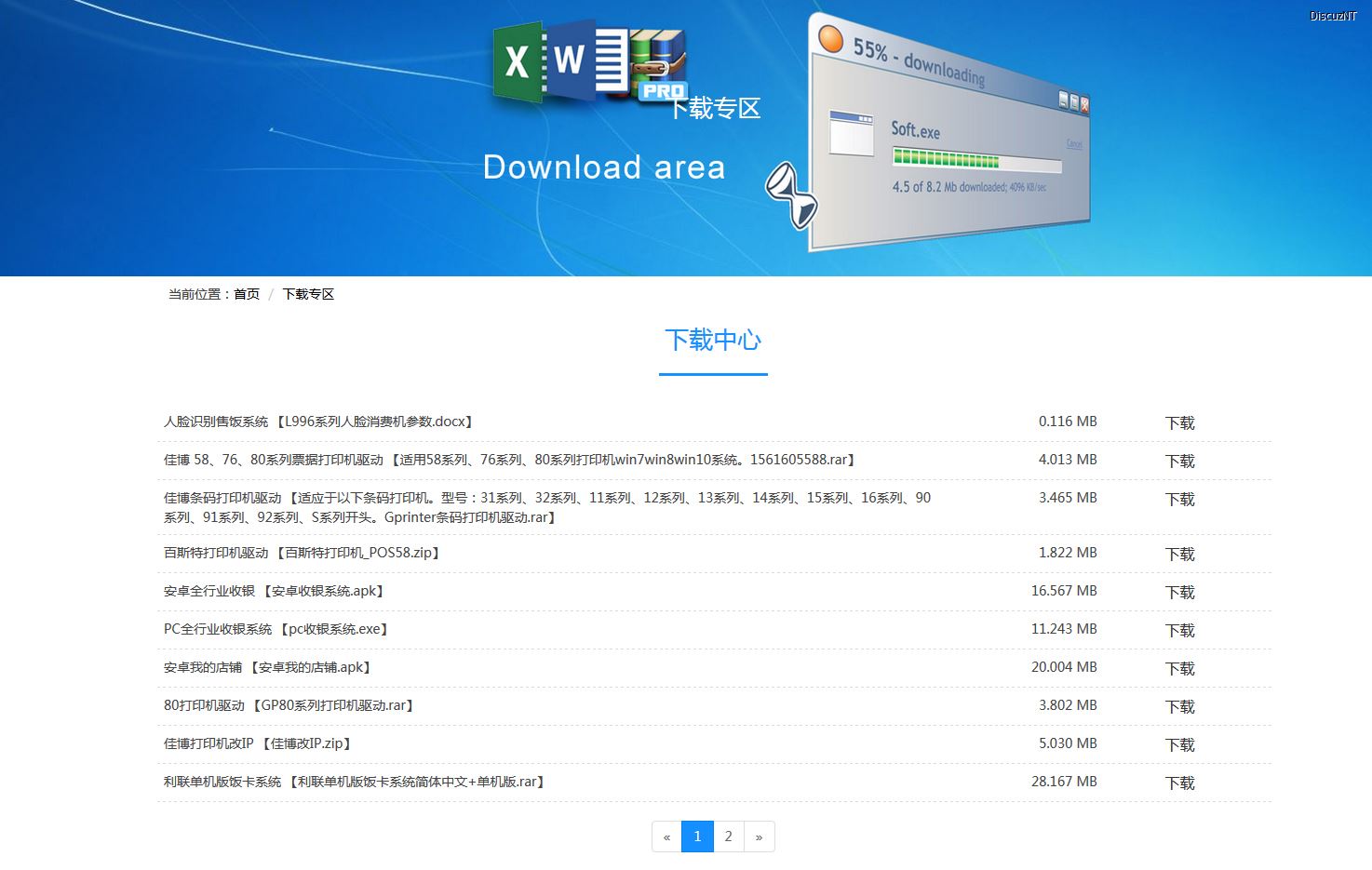The image size is (1372, 870).
Task: Click the 佳博条码打印机驱动 entry description
Action: pyautogui.click(x=547, y=507)
